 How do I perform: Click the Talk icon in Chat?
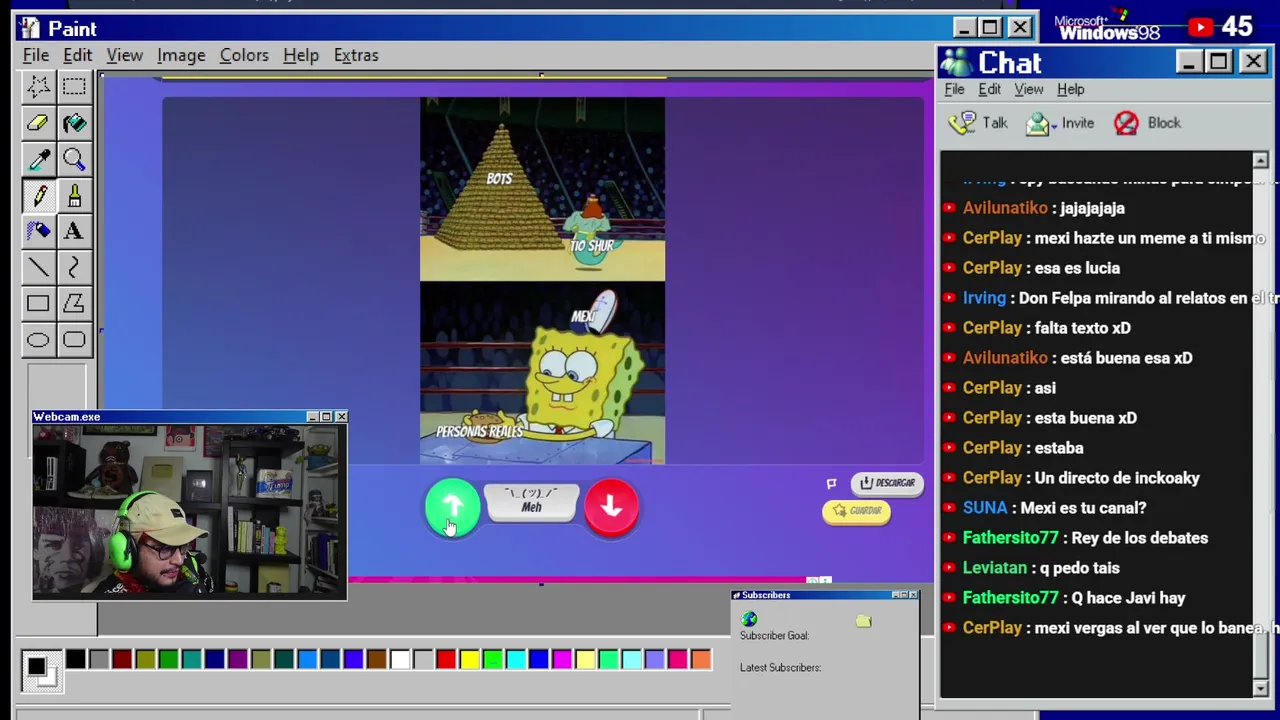(962, 123)
